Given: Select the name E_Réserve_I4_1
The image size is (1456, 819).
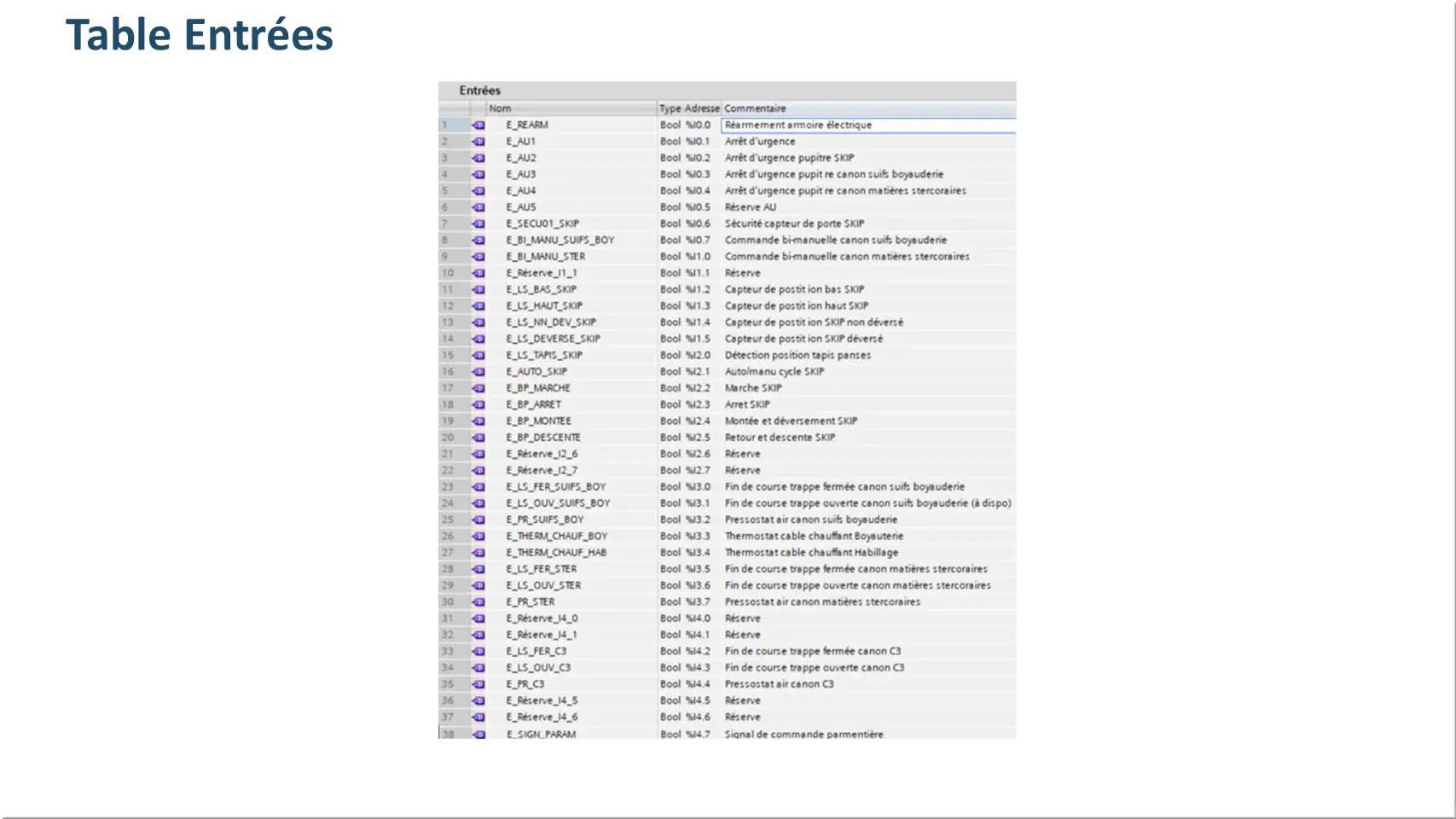Looking at the screenshot, I should click(542, 635).
